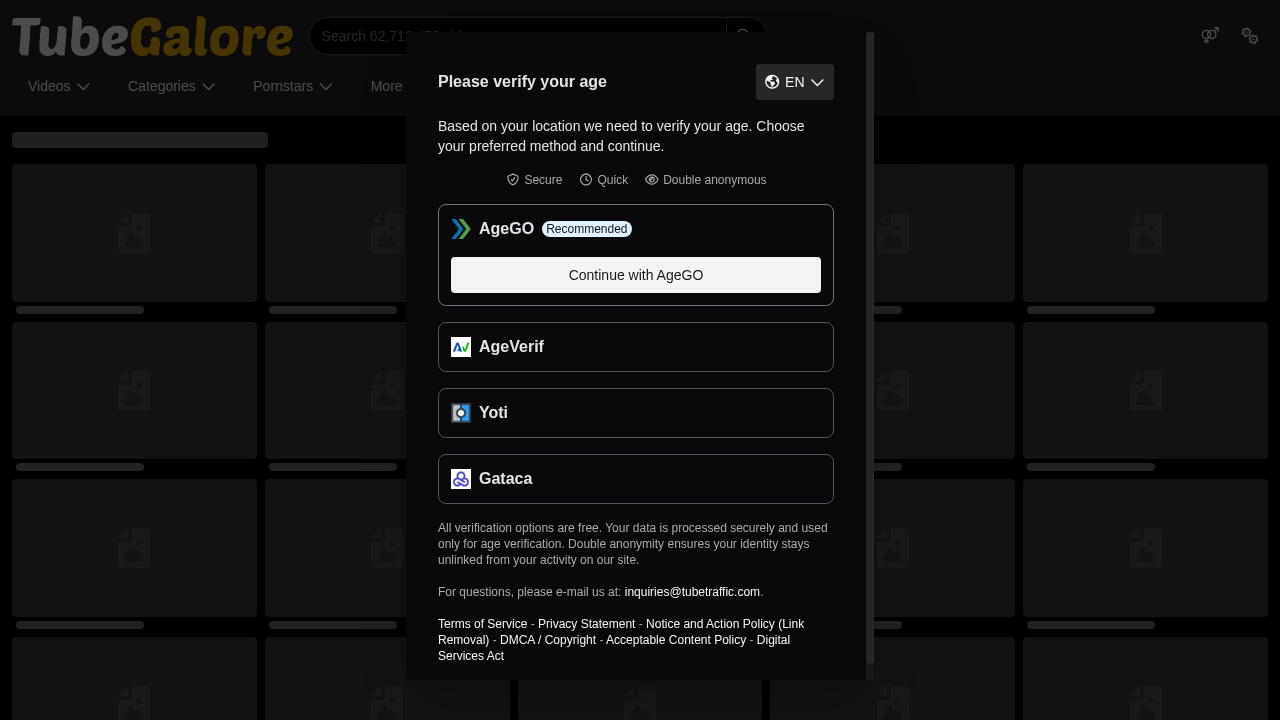The height and width of the screenshot is (720, 1280).
Task: Click the globe language icon
Action: 772,82
